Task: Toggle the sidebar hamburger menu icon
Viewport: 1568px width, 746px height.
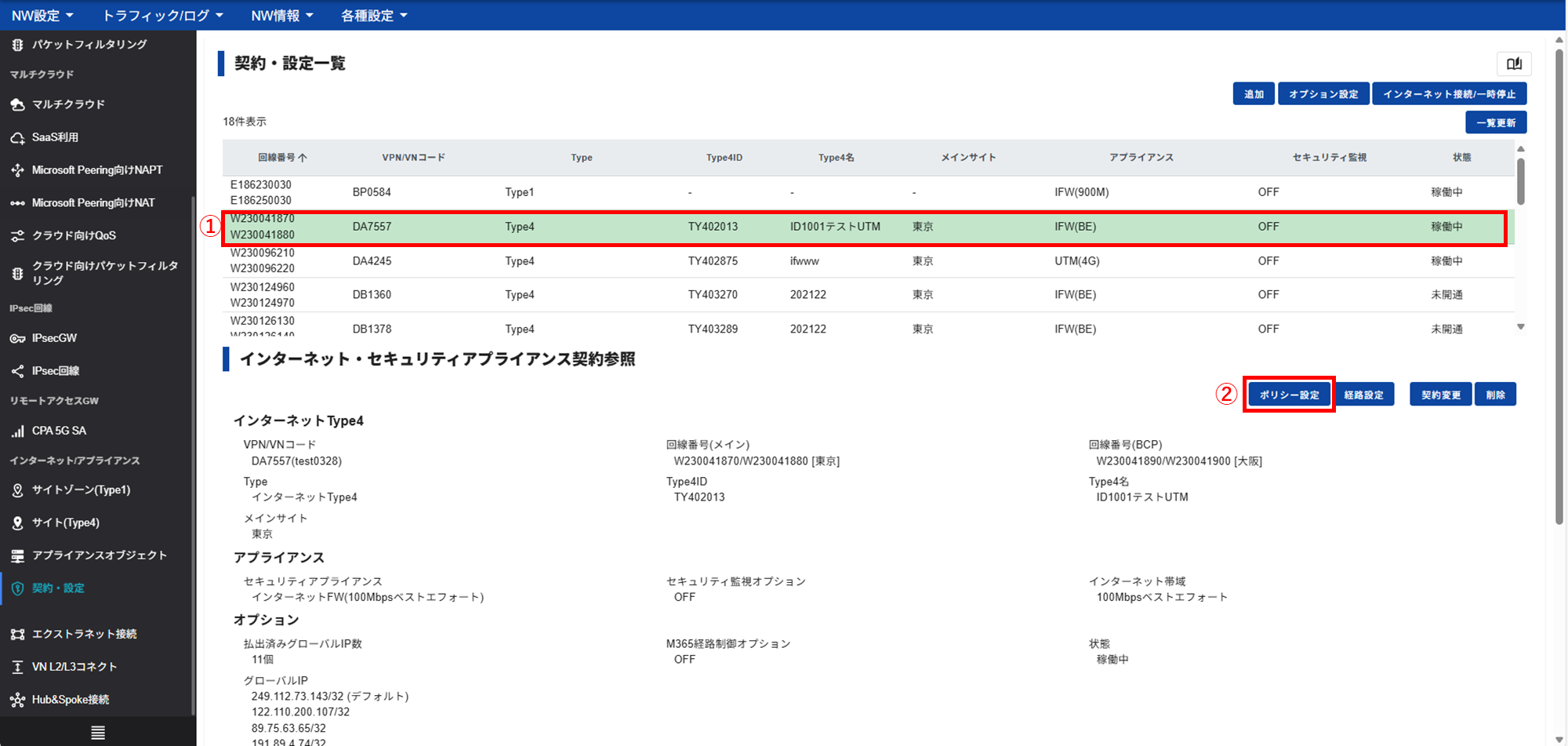Action: tap(98, 733)
